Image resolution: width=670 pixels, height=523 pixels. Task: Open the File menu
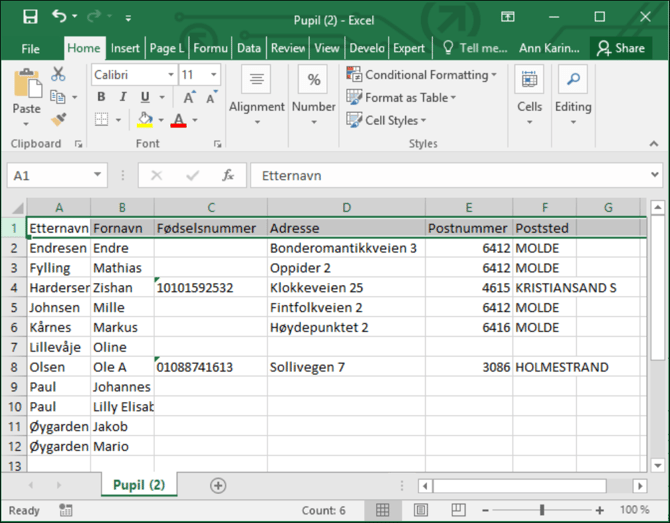tap(30, 48)
